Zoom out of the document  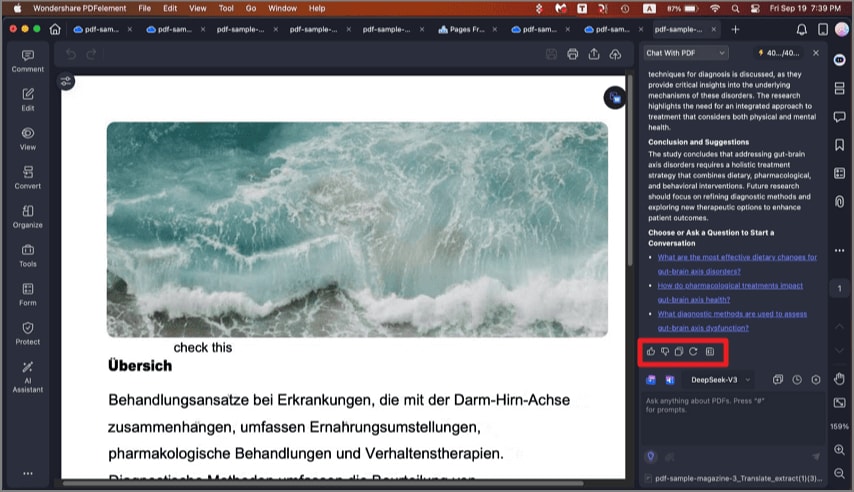(x=839, y=473)
